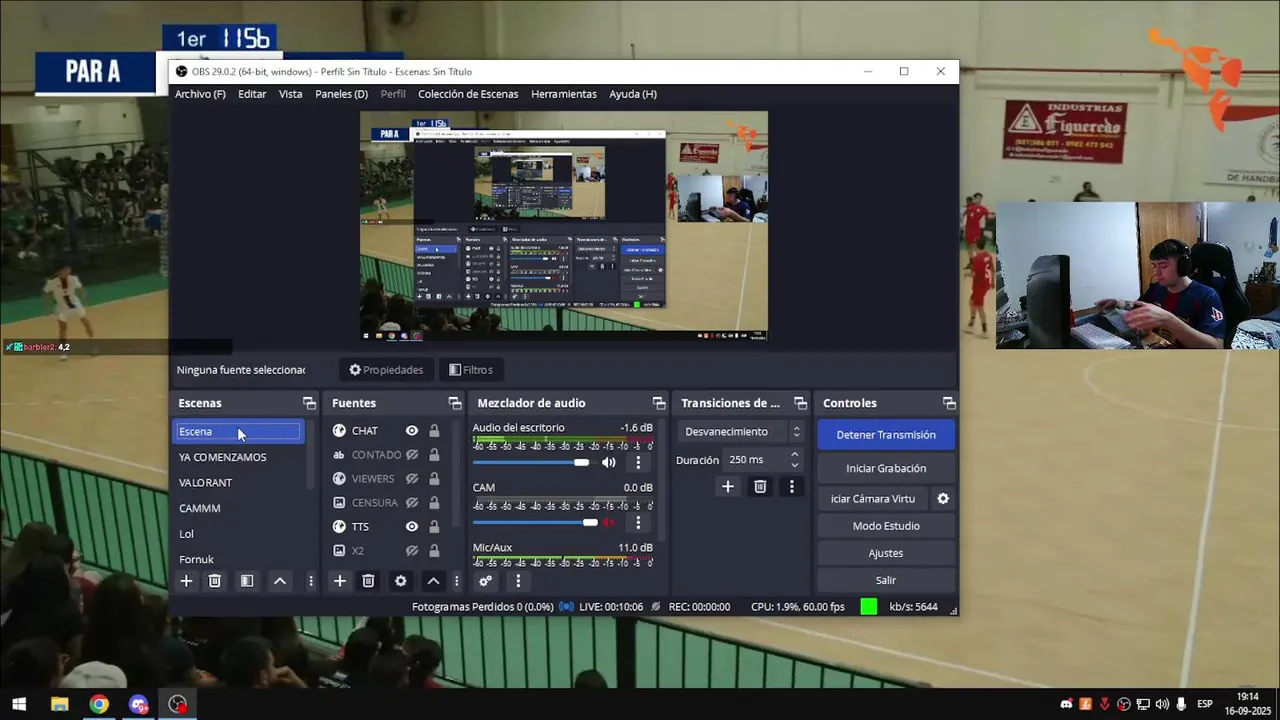
Task: Click Iniciar Grabación button
Action: (x=886, y=468)
